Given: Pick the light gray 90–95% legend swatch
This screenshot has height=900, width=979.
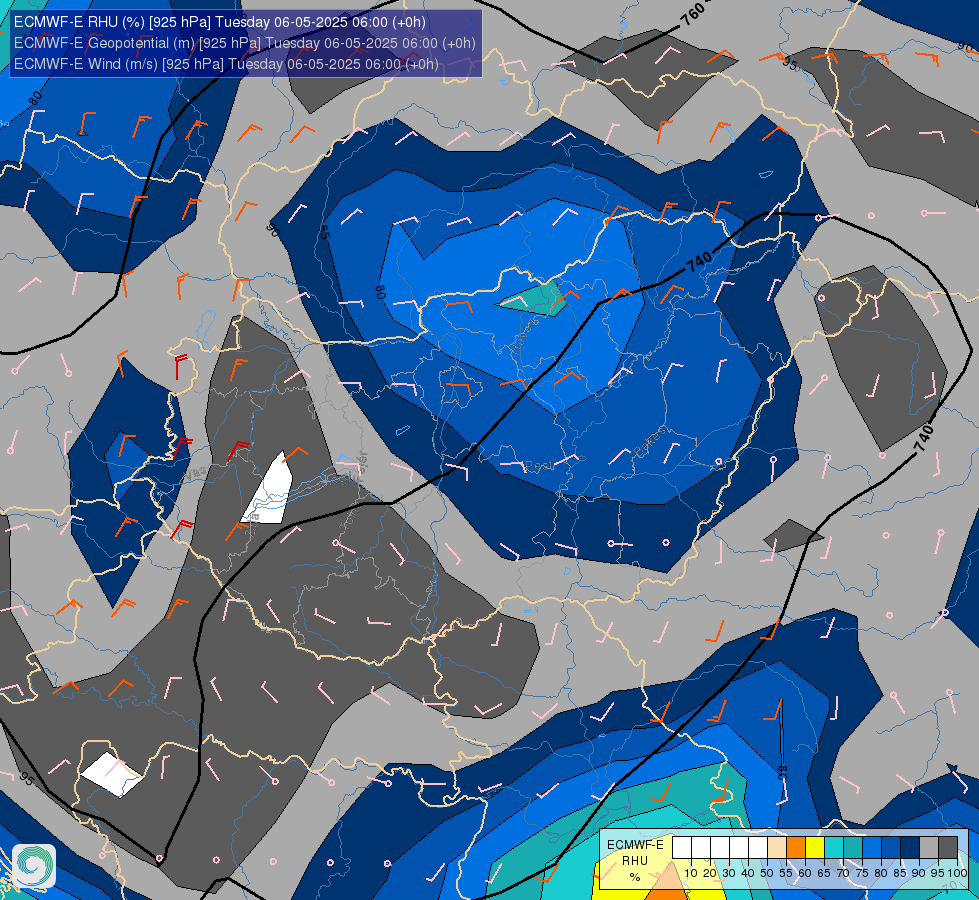Looking at the screenshot, I should (x=929, y=848).
